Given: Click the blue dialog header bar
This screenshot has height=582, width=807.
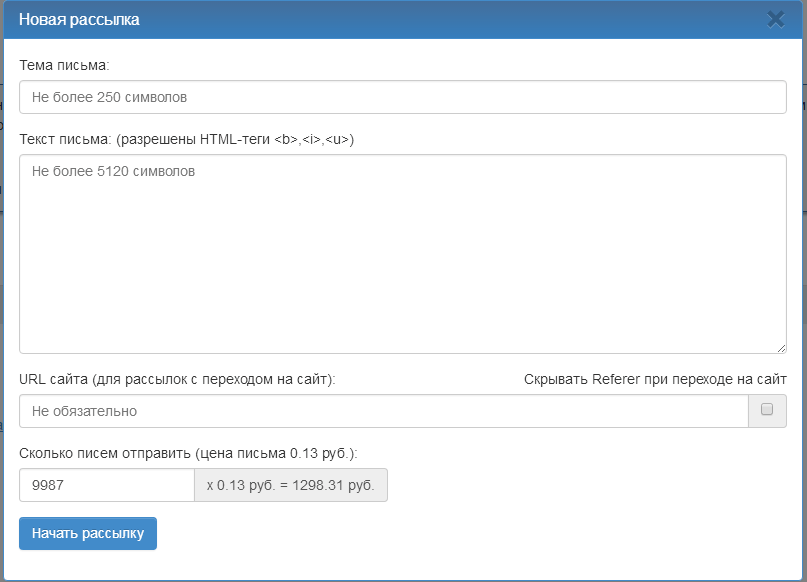Looking at the screenshot, I should coord(450,20).
